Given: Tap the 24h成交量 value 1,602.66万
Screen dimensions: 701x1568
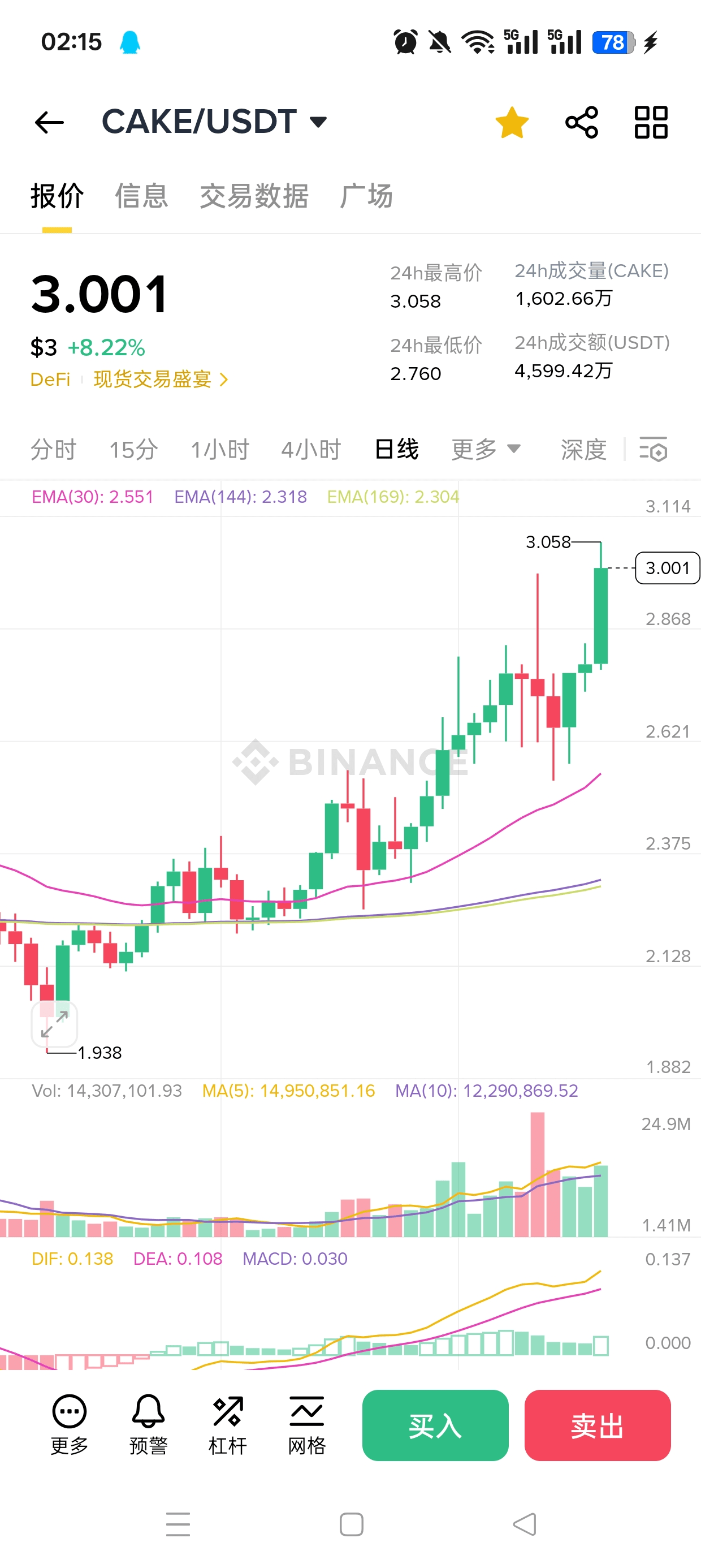Looking at the screenshot, I should point(564,298).
